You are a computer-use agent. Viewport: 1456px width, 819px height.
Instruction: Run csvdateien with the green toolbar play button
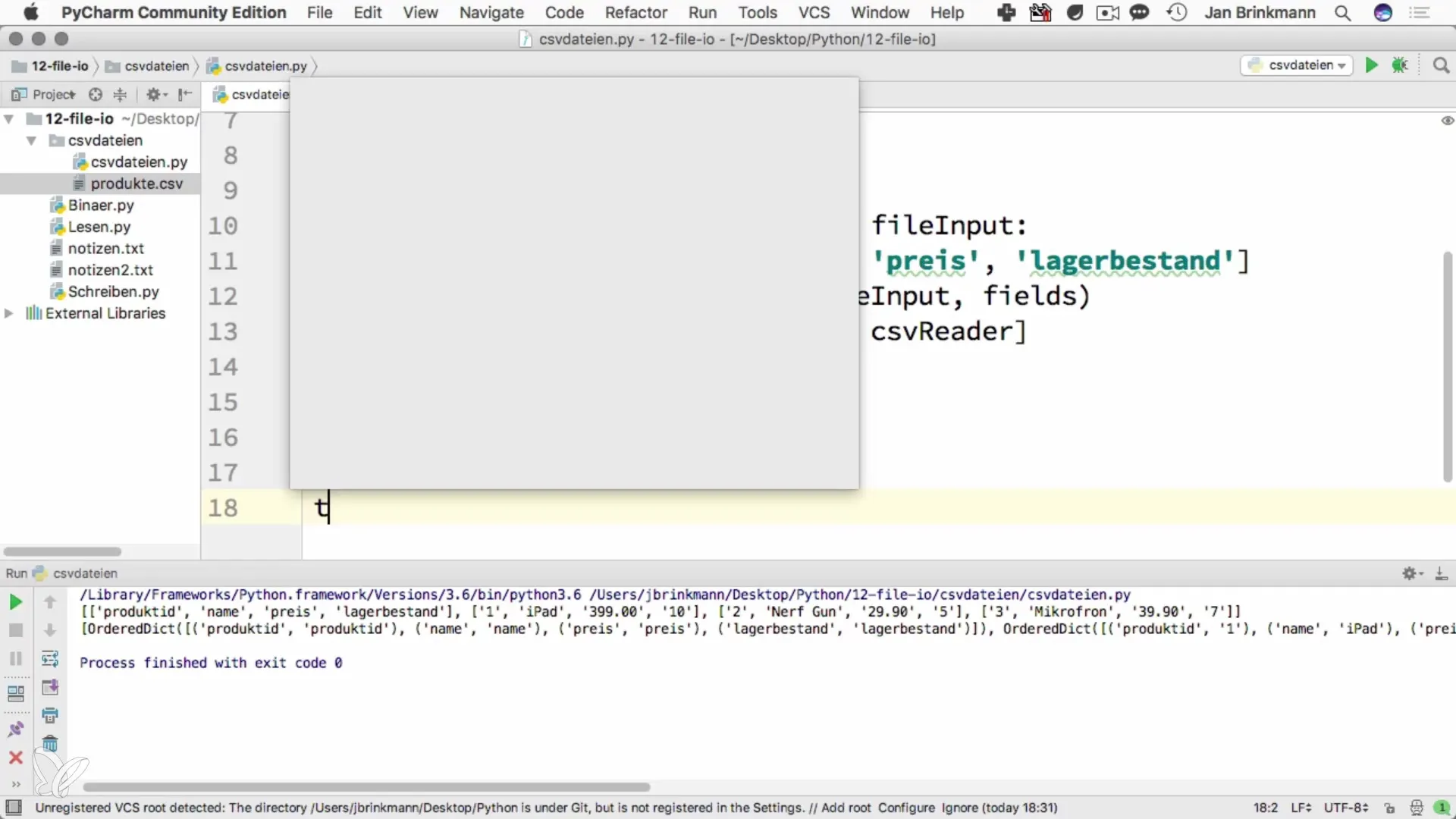click(1371, 65)
